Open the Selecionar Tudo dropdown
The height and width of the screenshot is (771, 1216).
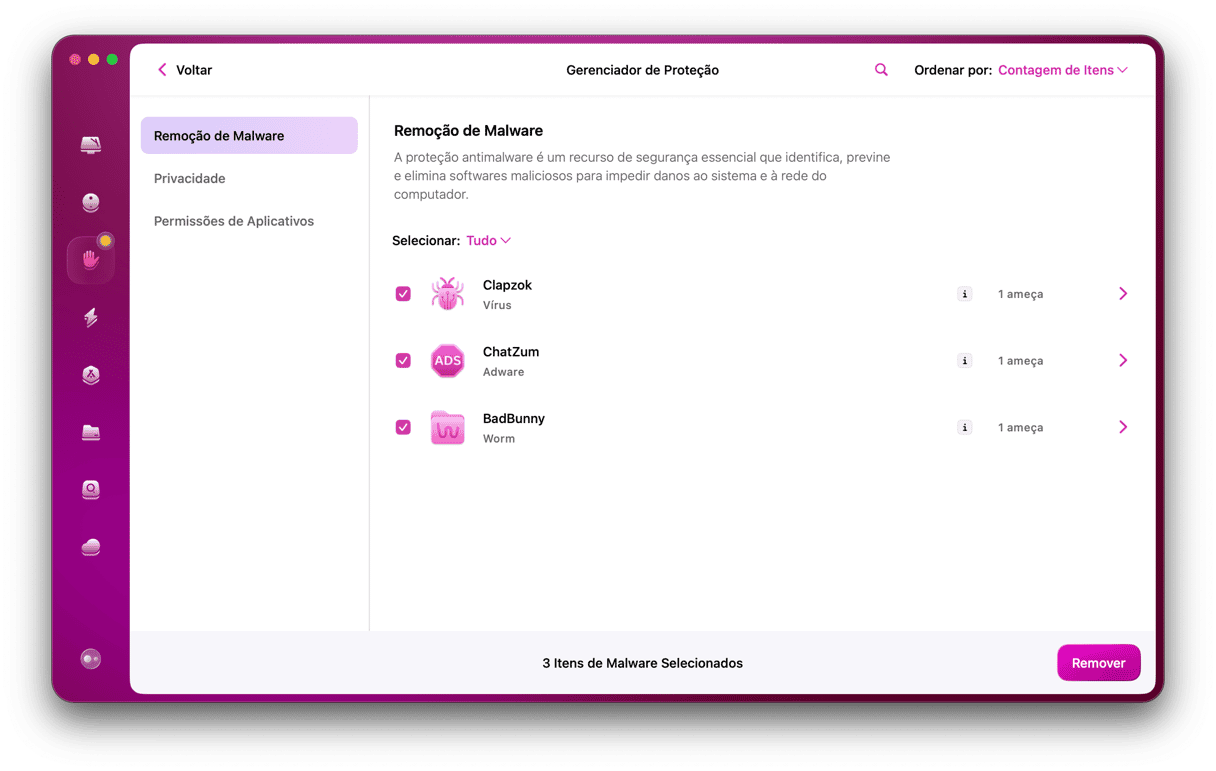click(x=488, y=241)
